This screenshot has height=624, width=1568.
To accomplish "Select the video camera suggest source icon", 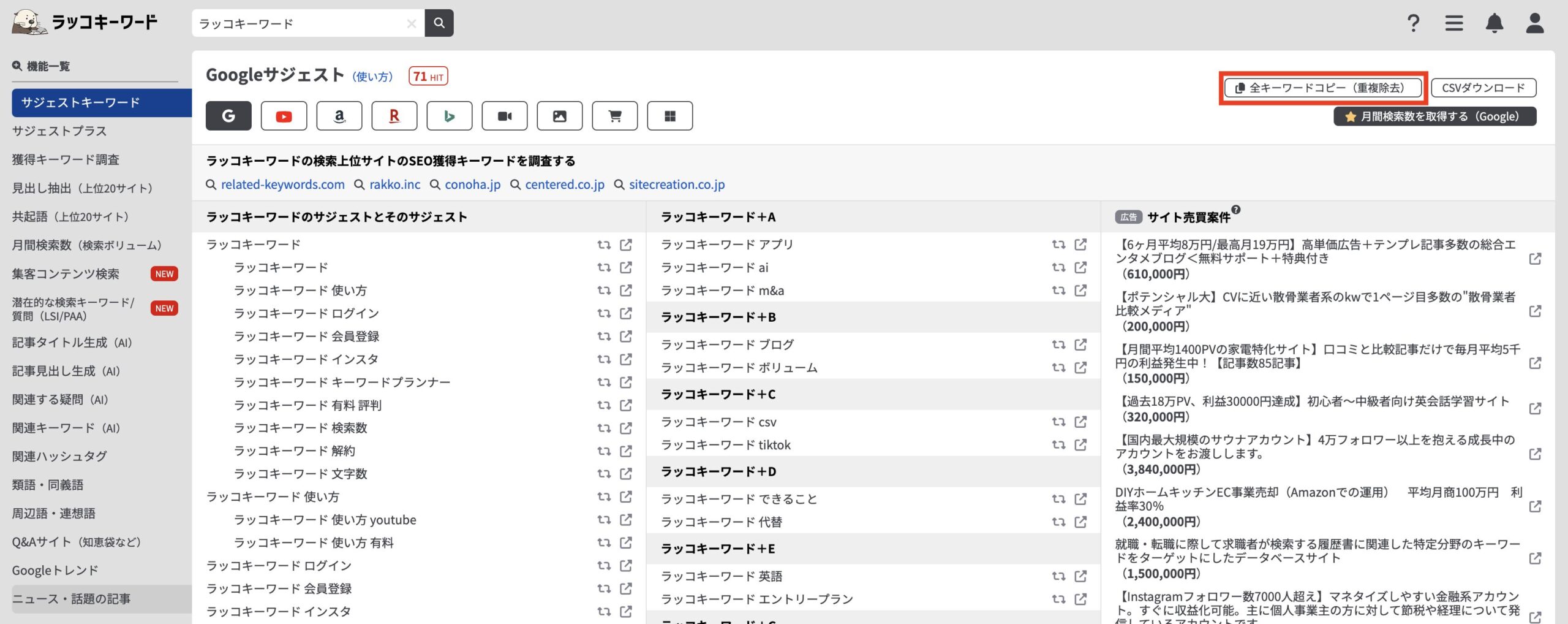I will [x=504, y=116].
